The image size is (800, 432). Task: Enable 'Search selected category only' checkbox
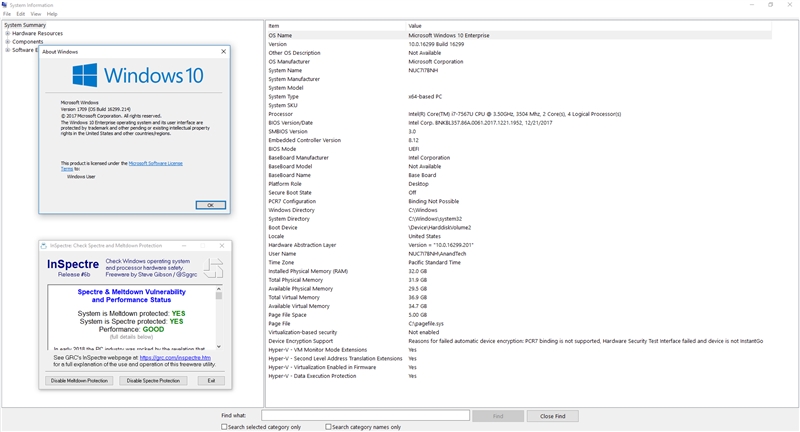pos(225,427)
